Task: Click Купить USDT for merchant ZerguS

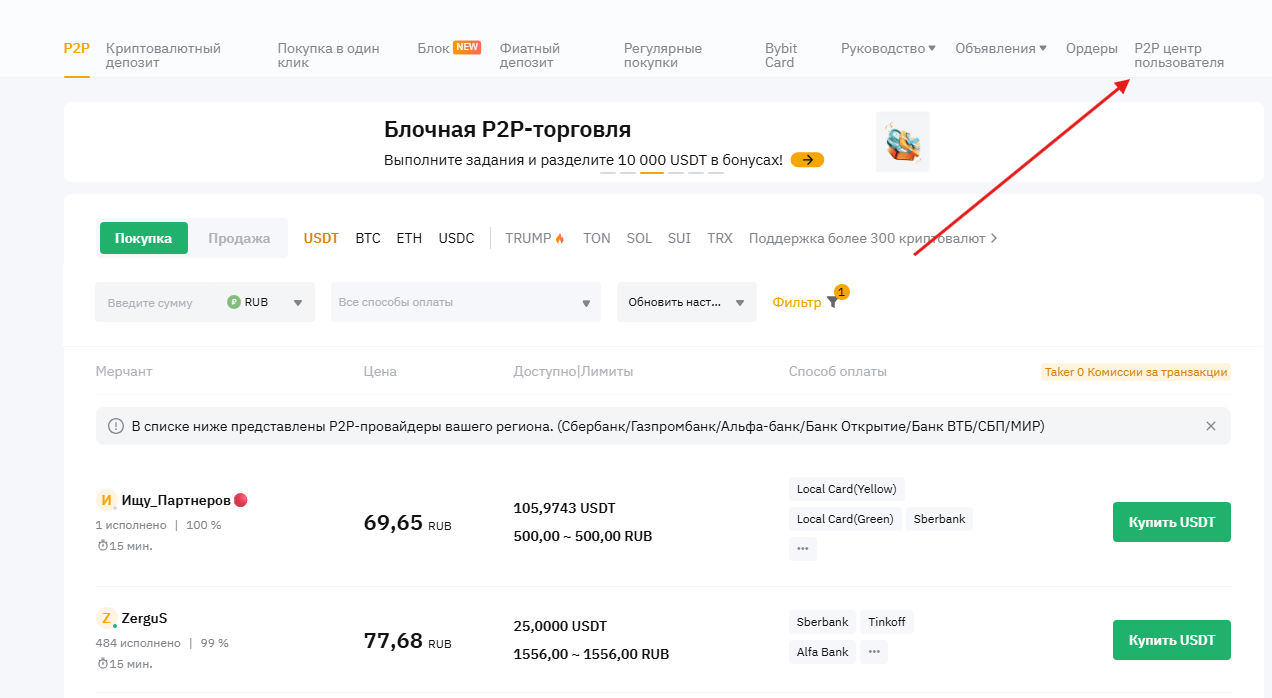Action: tap(1171, 640)
